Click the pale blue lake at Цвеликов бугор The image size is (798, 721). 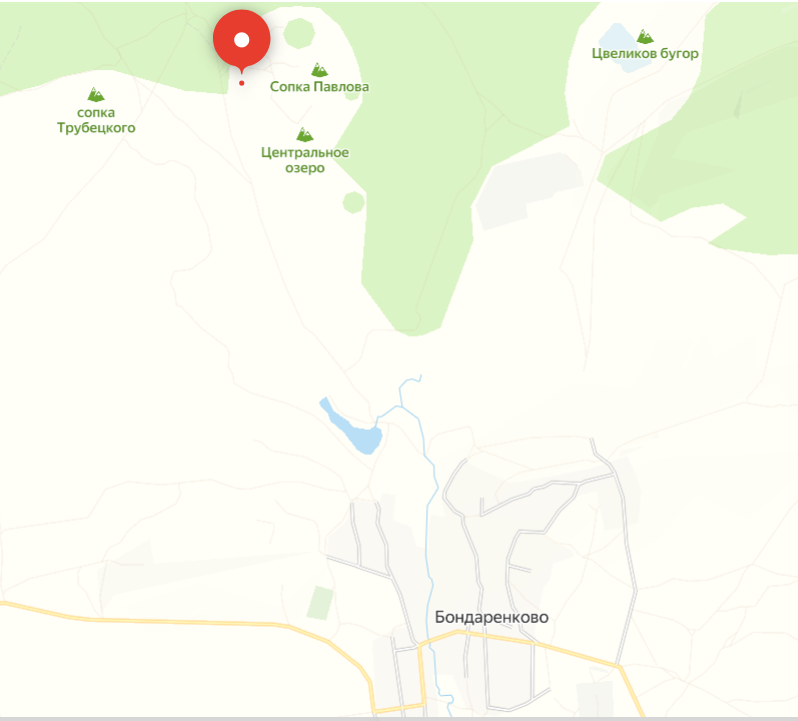tap(622, 45)
